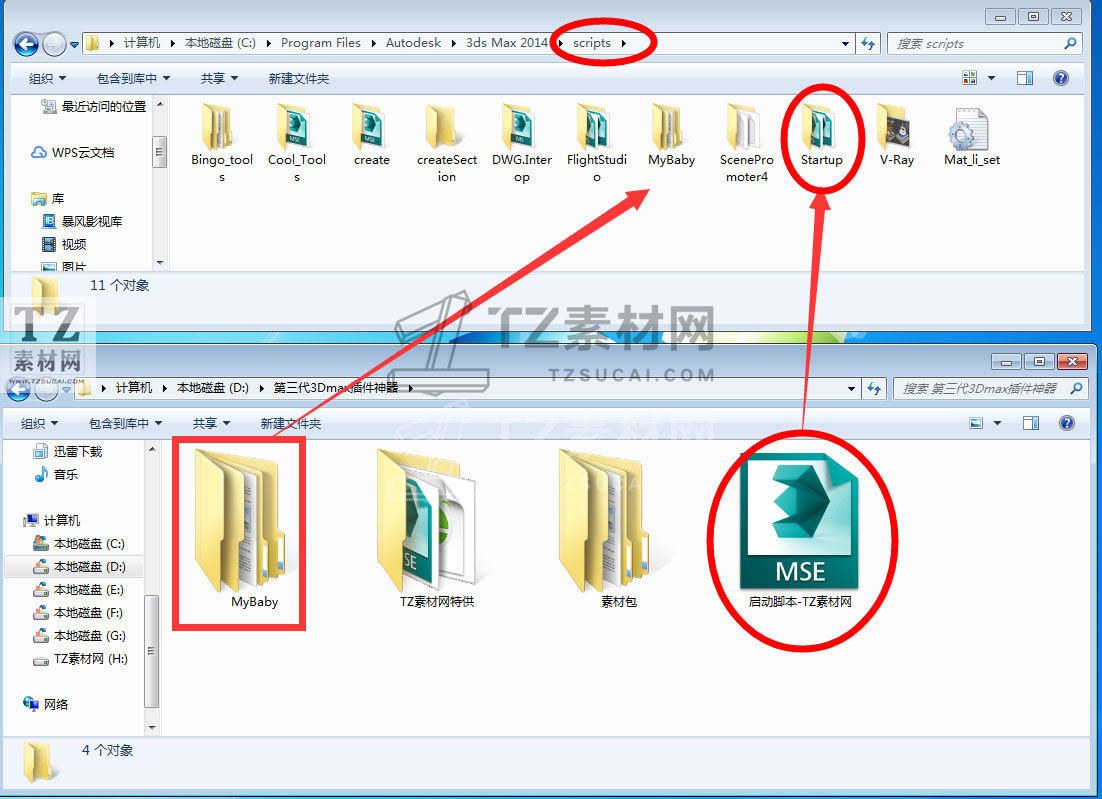The height and width of the screenshot is (799, 1102).
Task: Refresh the scripts window address bar
Action: tap(869, 44)
